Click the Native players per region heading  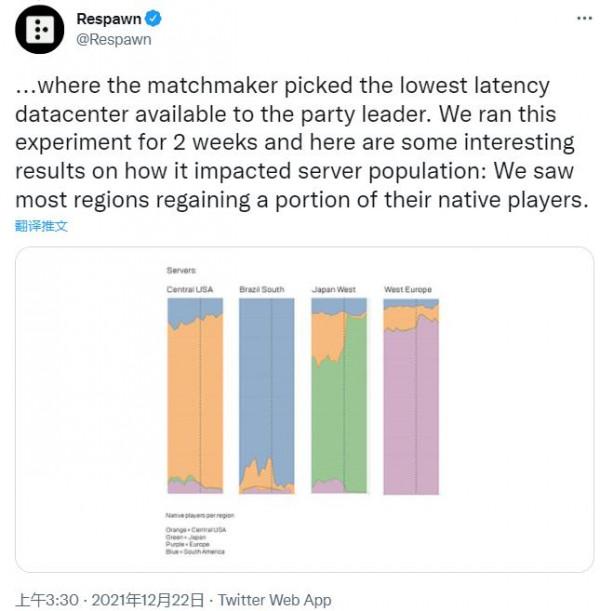196,515
